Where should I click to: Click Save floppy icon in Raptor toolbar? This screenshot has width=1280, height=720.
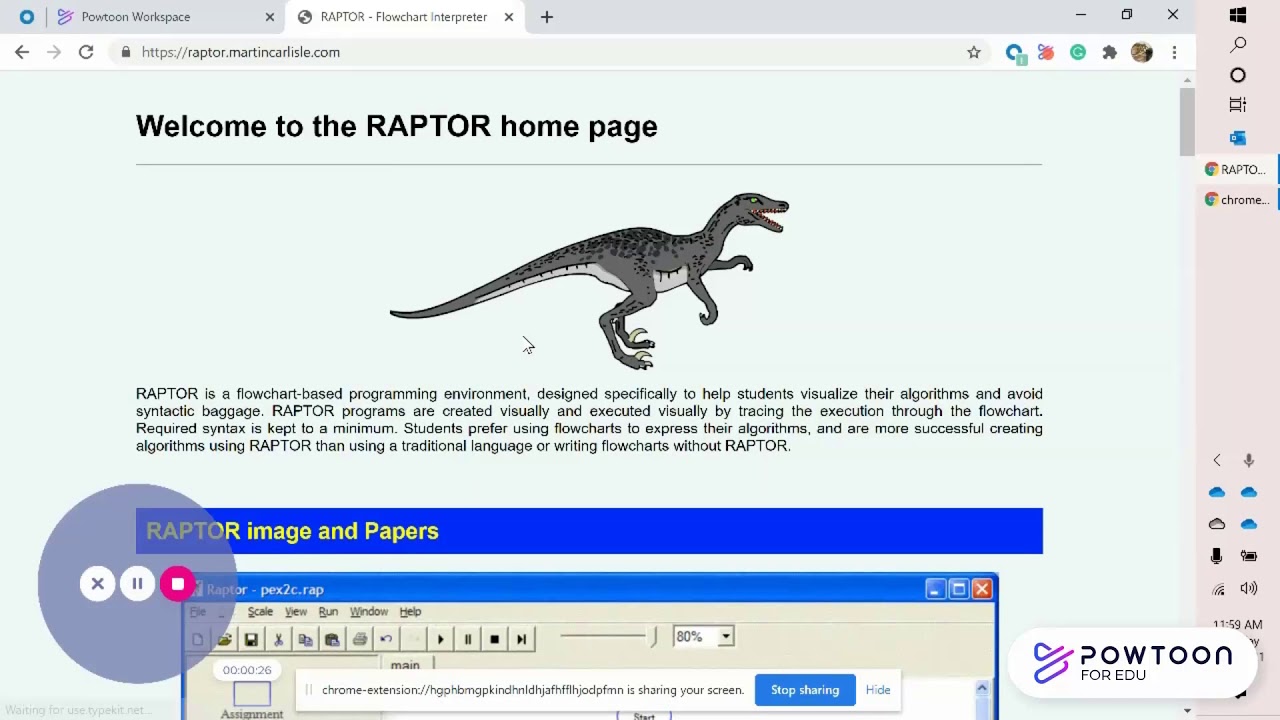pos(251,640)
